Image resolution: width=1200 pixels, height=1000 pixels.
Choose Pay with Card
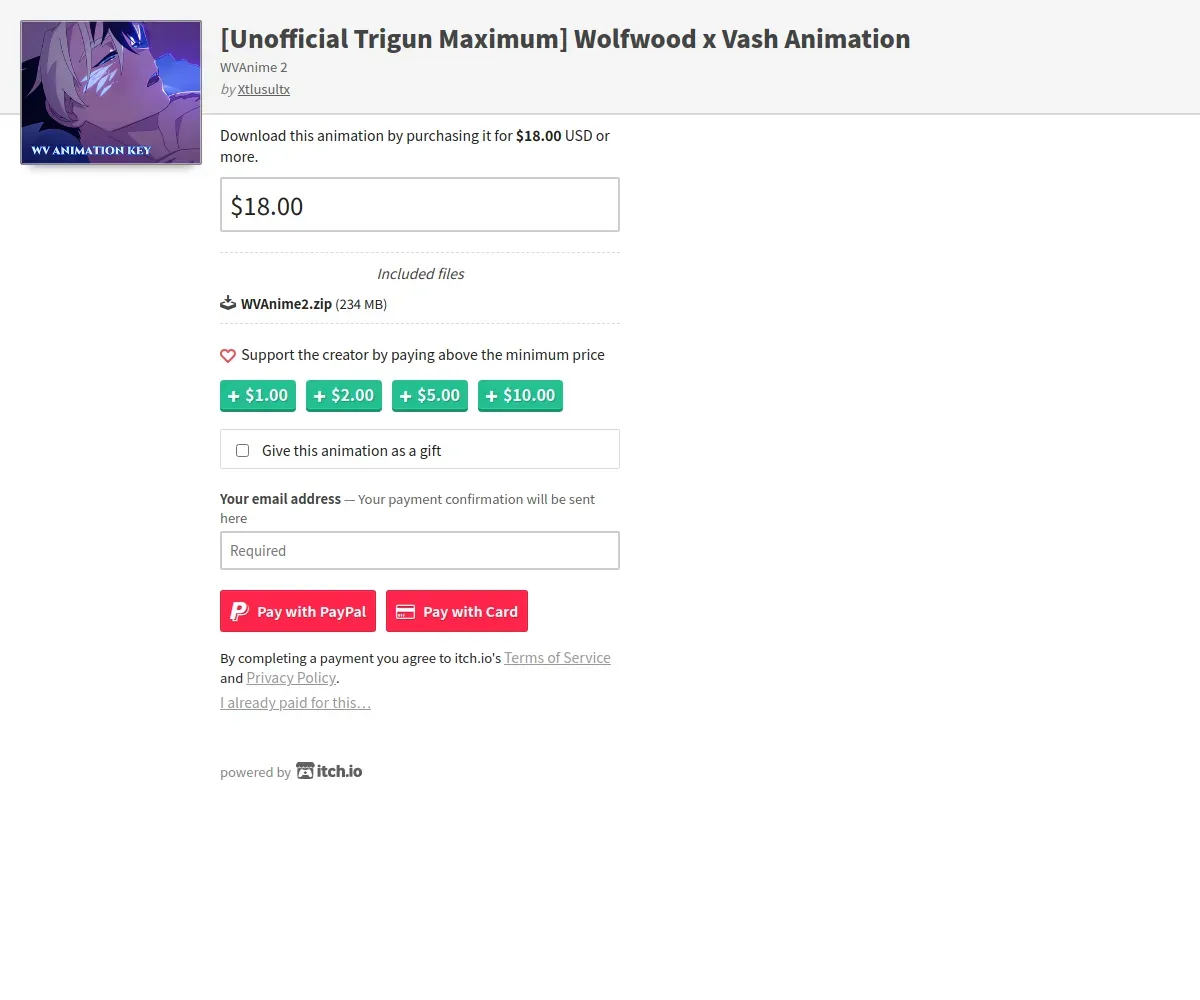457,611
